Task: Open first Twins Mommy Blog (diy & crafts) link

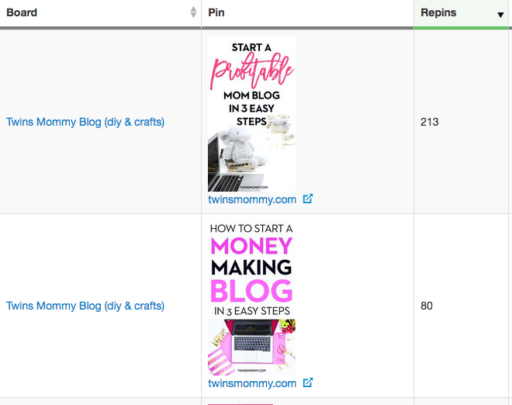Action: click(85, 122)
